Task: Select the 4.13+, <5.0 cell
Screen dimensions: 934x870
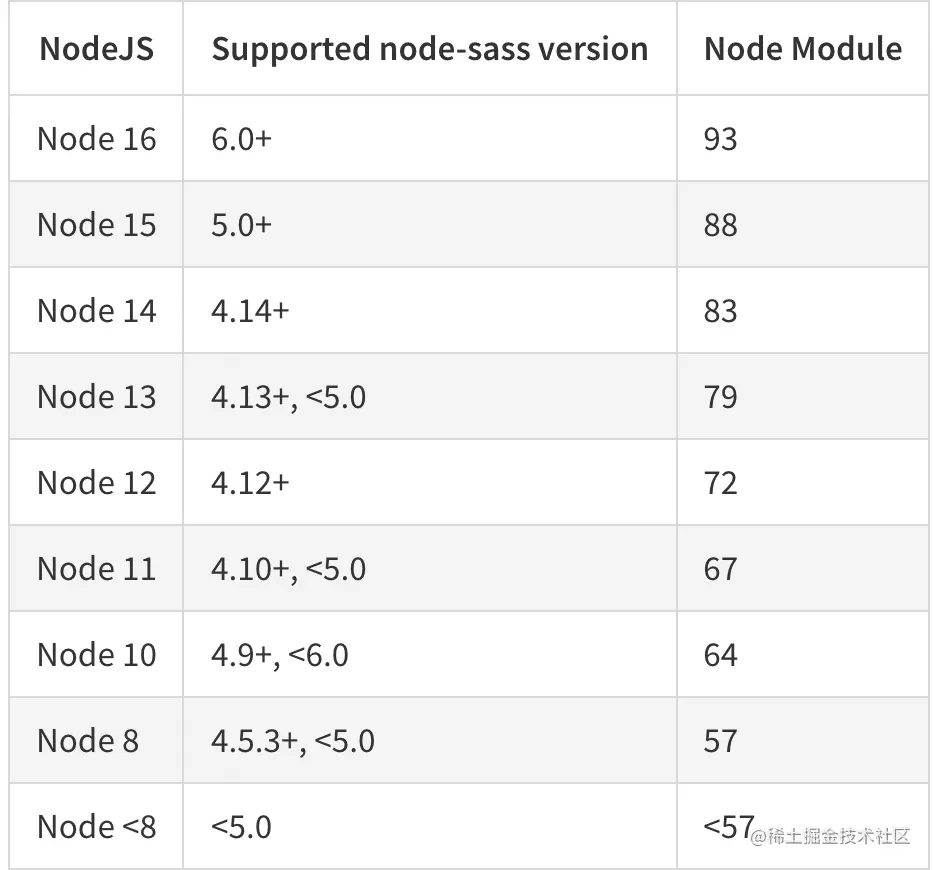Action: pos(288,397)
